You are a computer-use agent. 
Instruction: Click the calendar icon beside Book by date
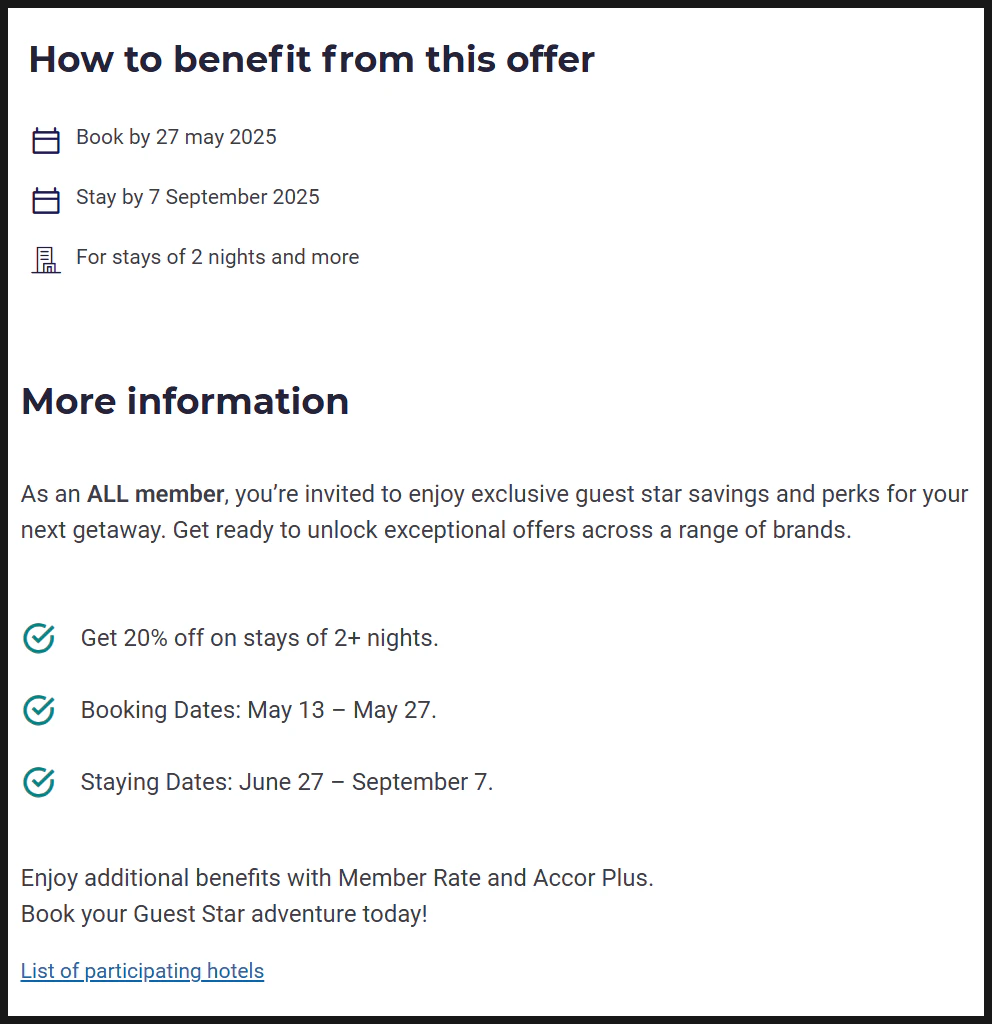coord(46,140)
